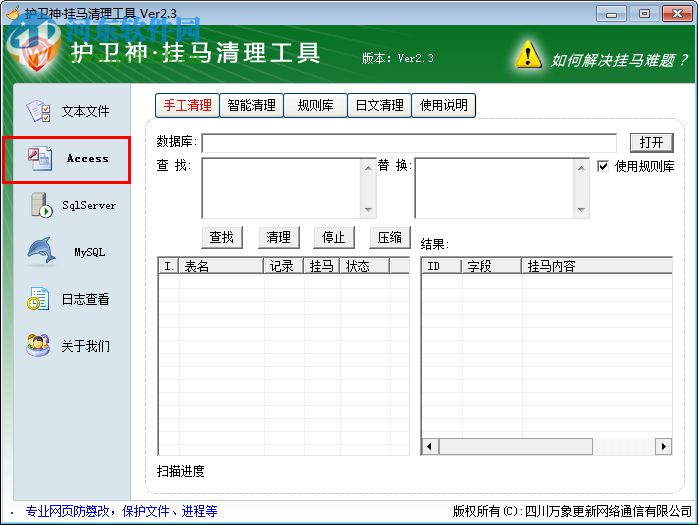Maximize the window
The image size is (698, 525).
pos(644,14)
